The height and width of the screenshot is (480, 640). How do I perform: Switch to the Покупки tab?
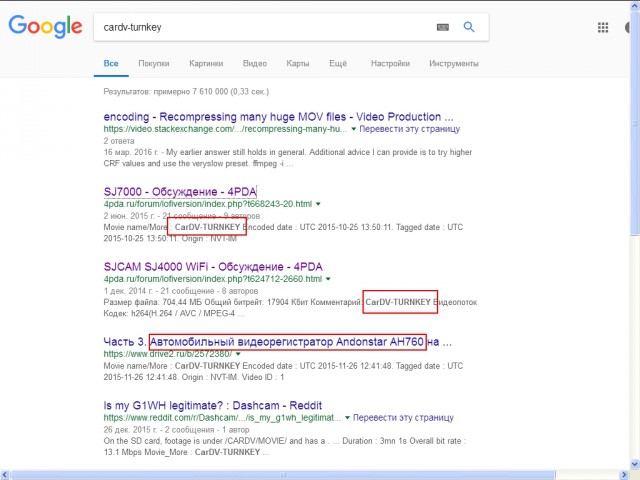point(154,63)
